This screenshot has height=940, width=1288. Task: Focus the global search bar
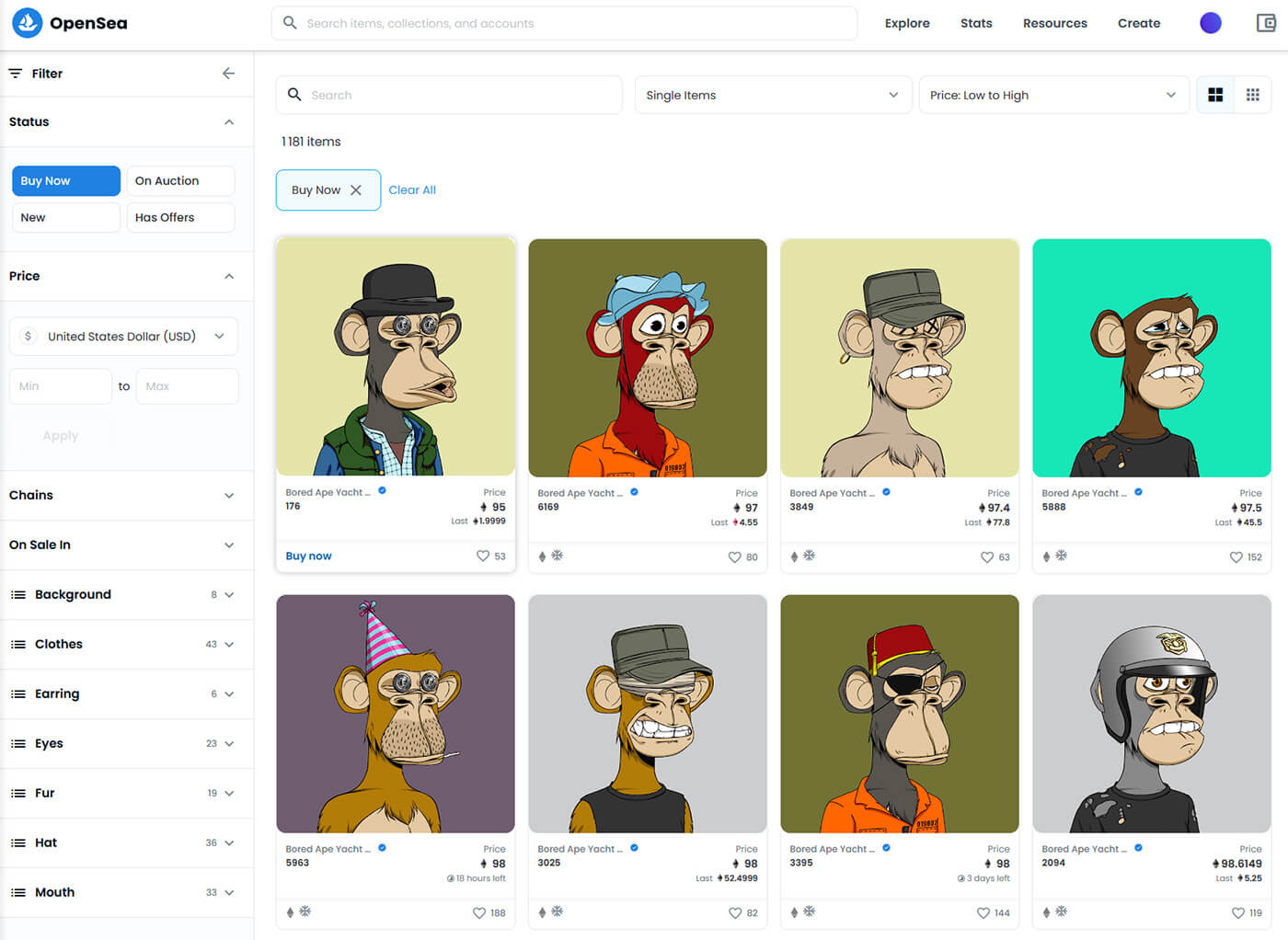[564, 23]
